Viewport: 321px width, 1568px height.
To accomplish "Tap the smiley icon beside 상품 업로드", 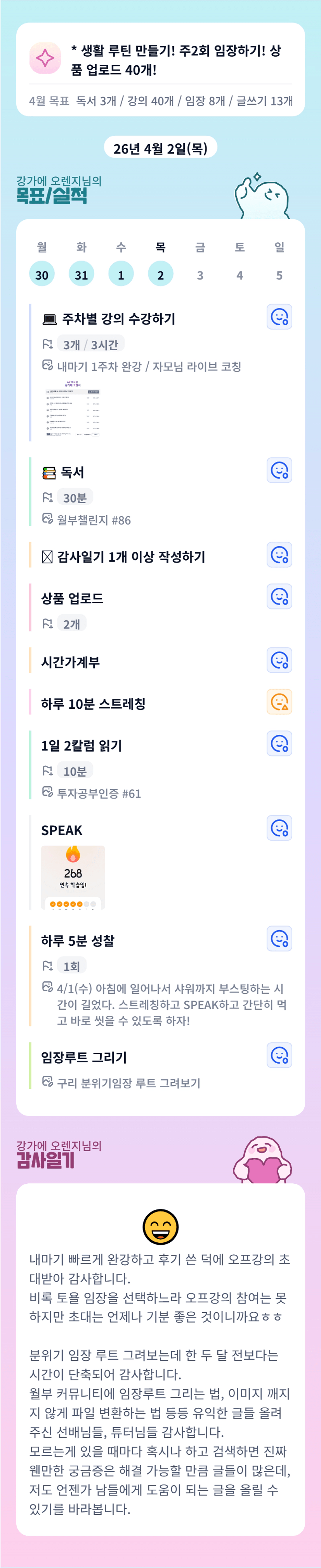I will pos(279,596).
